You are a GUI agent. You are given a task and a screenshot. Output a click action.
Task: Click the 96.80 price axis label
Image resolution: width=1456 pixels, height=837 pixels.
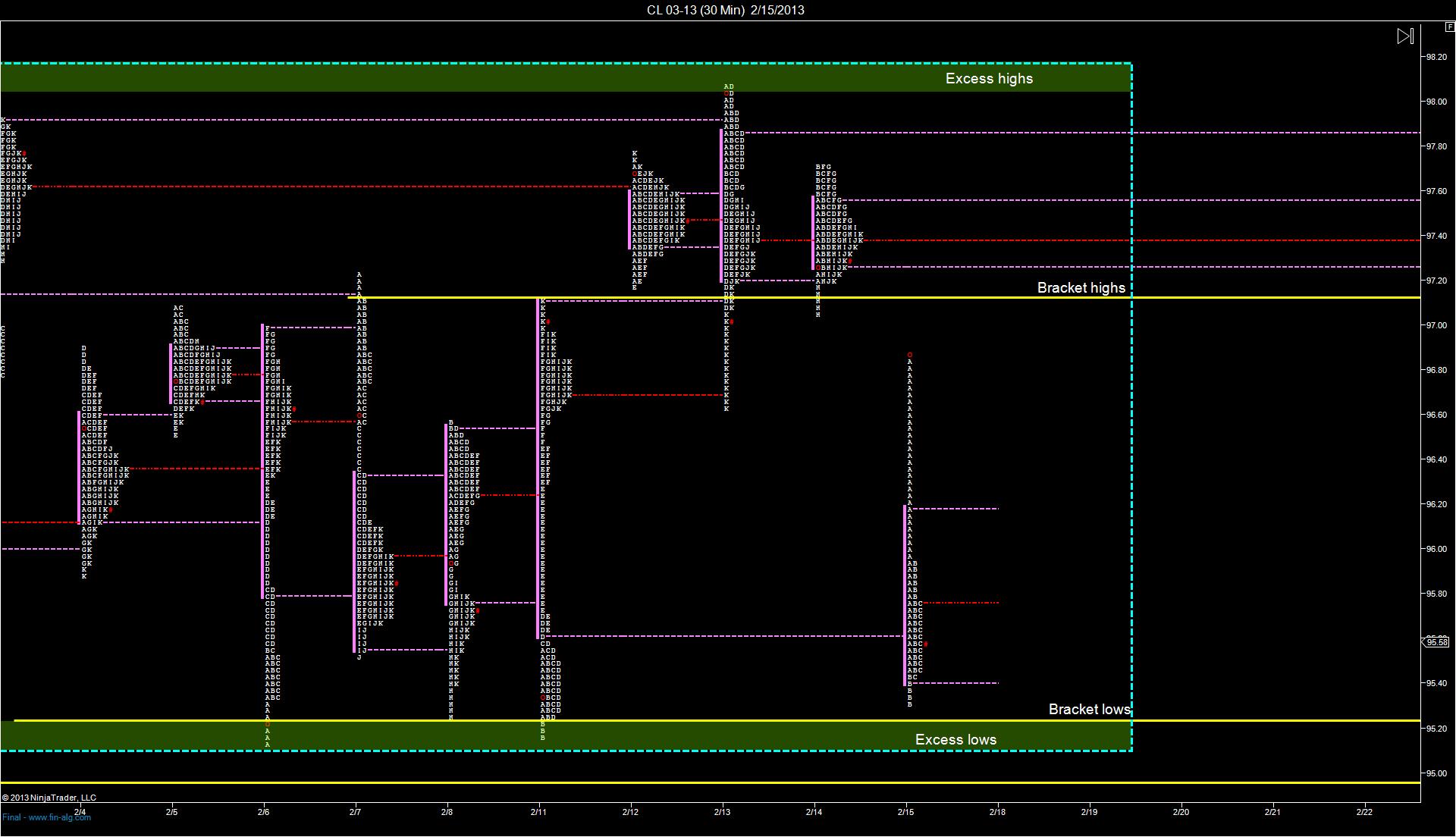coord(1436,370)
